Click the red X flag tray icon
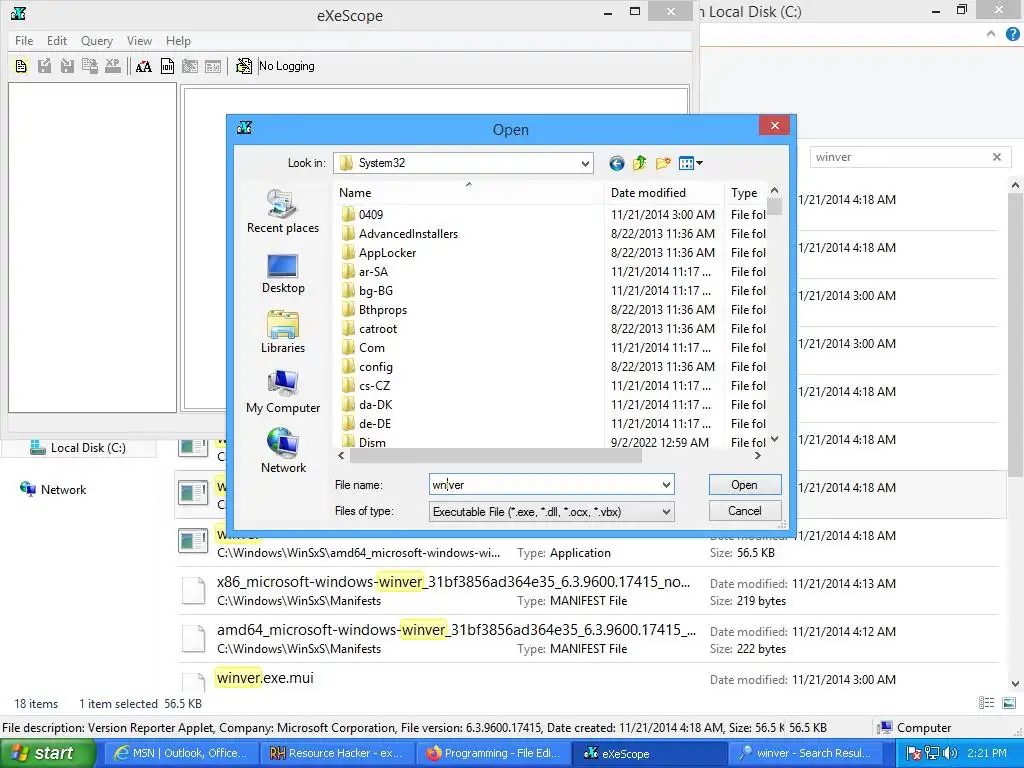Screen dimensions: 1024x768 click(x=914, y=753)
